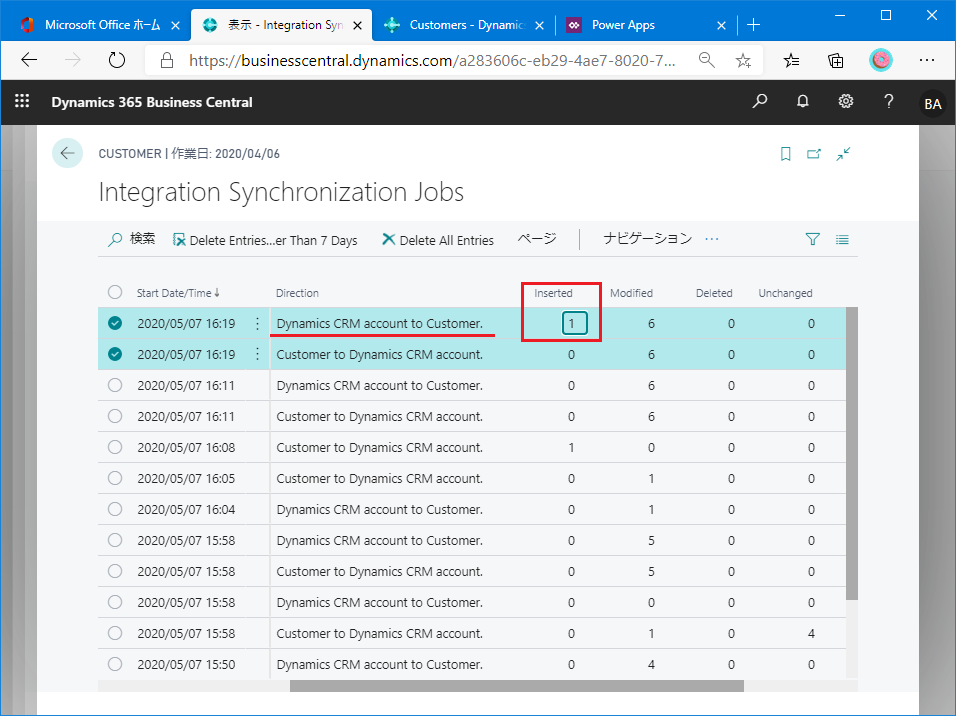Open the ナビゲーション menu

coord(647,239)
